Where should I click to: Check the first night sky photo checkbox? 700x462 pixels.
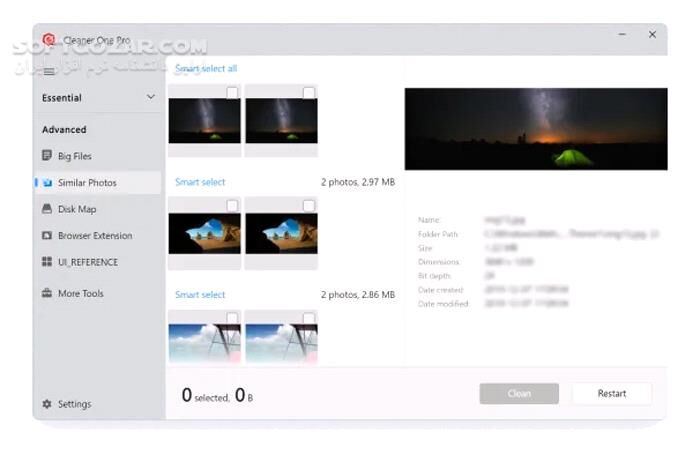click(x=232, y=93)
